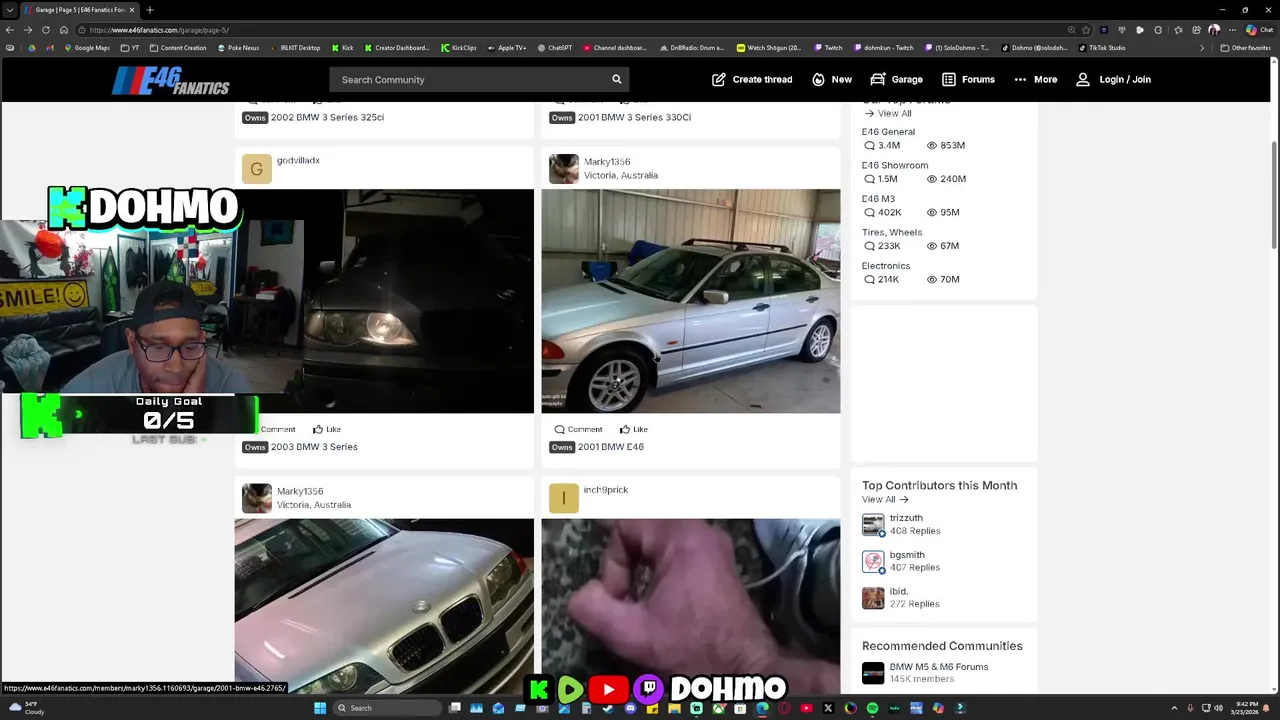1280x720 pixels.
Task: Show more bookmarks chevron
Action: point(1202,48)
